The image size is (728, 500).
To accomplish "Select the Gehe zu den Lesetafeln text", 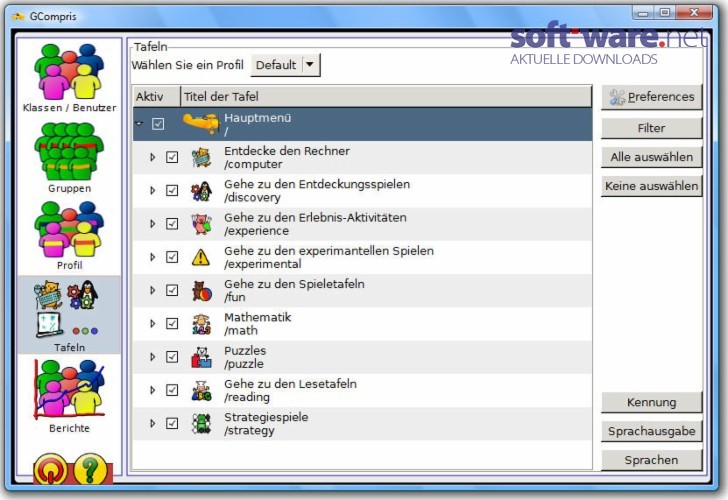I will tap(291, 384).
